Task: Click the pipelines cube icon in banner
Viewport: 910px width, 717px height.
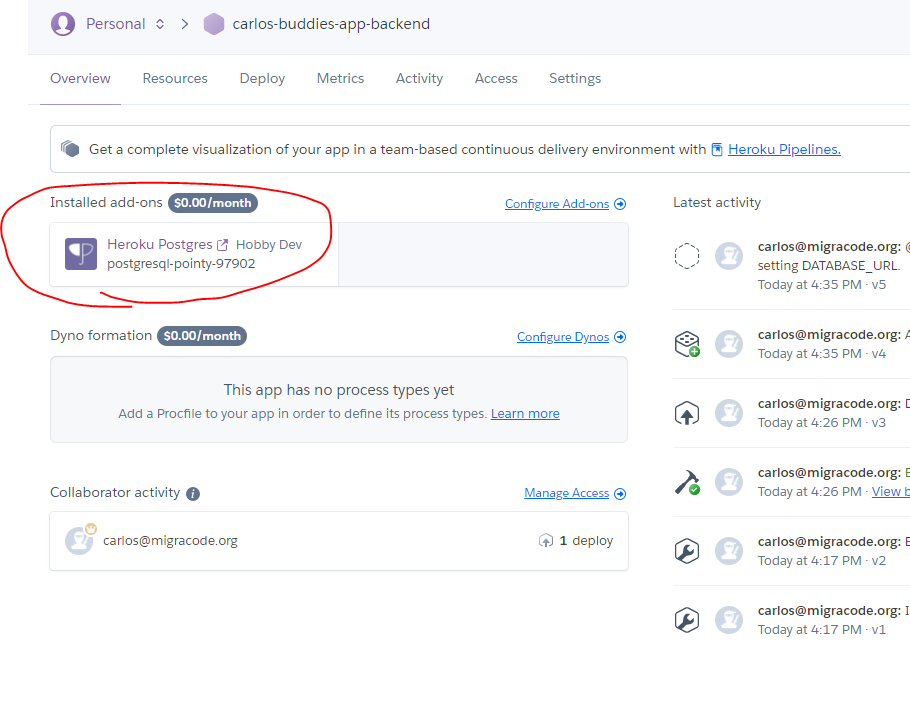Action: tap(70, 149)
